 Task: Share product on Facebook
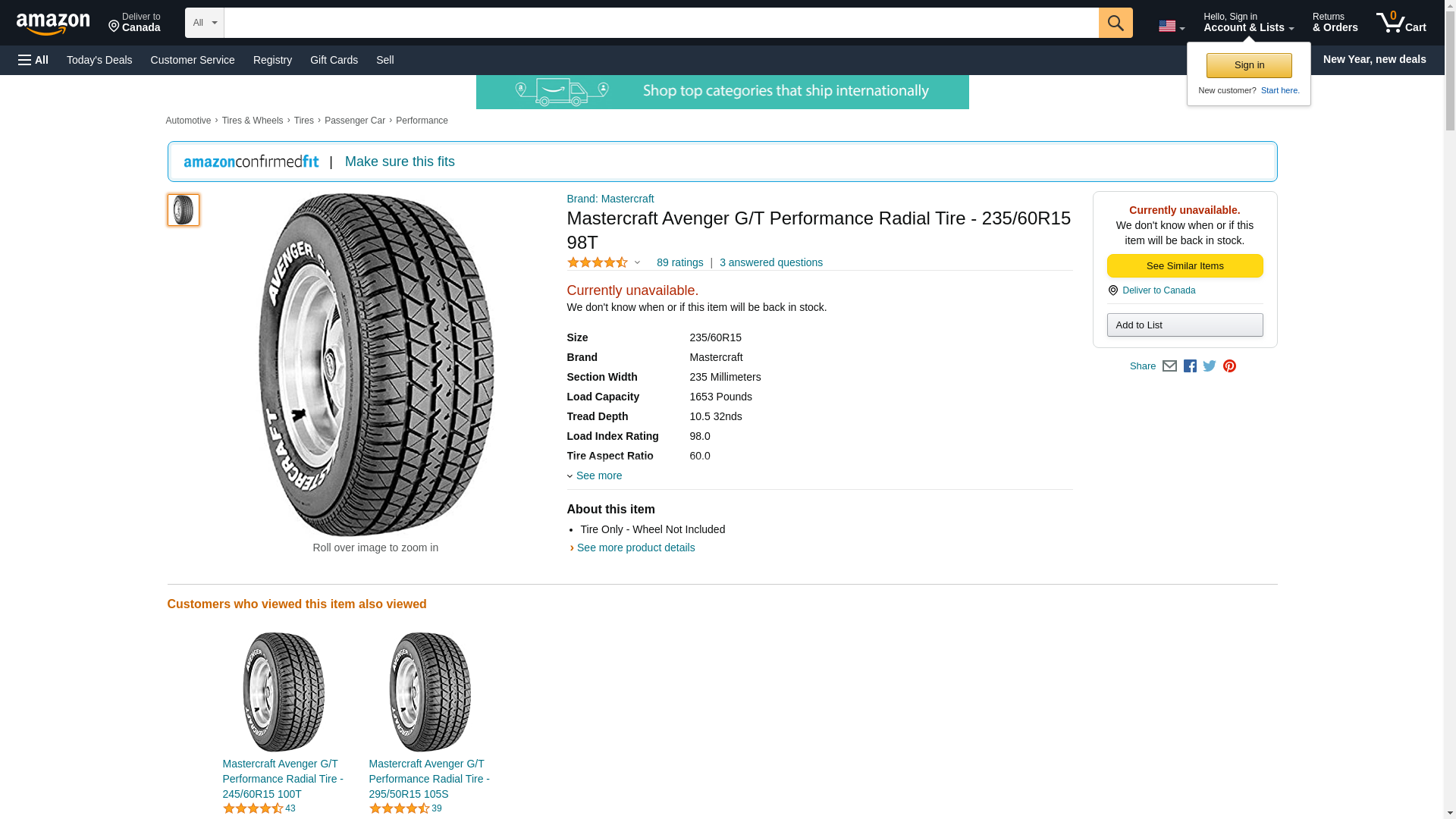[1190, 366]
